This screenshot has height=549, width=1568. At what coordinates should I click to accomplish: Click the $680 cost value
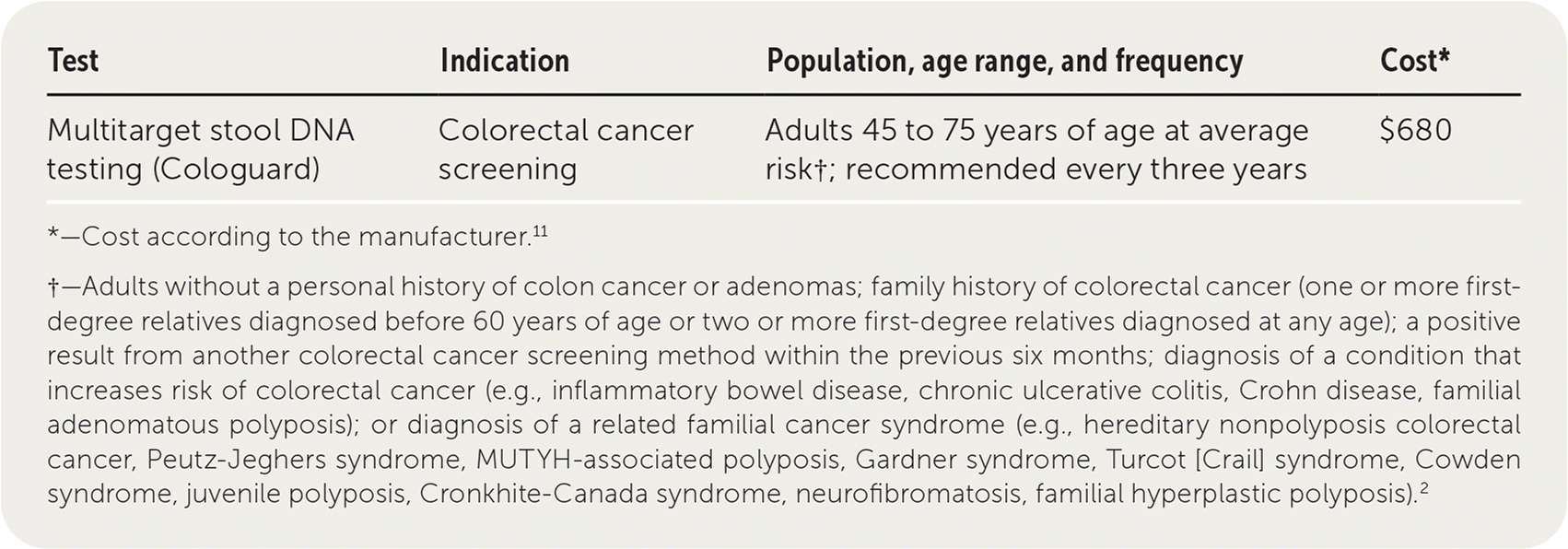click(x=1415, y=131)
